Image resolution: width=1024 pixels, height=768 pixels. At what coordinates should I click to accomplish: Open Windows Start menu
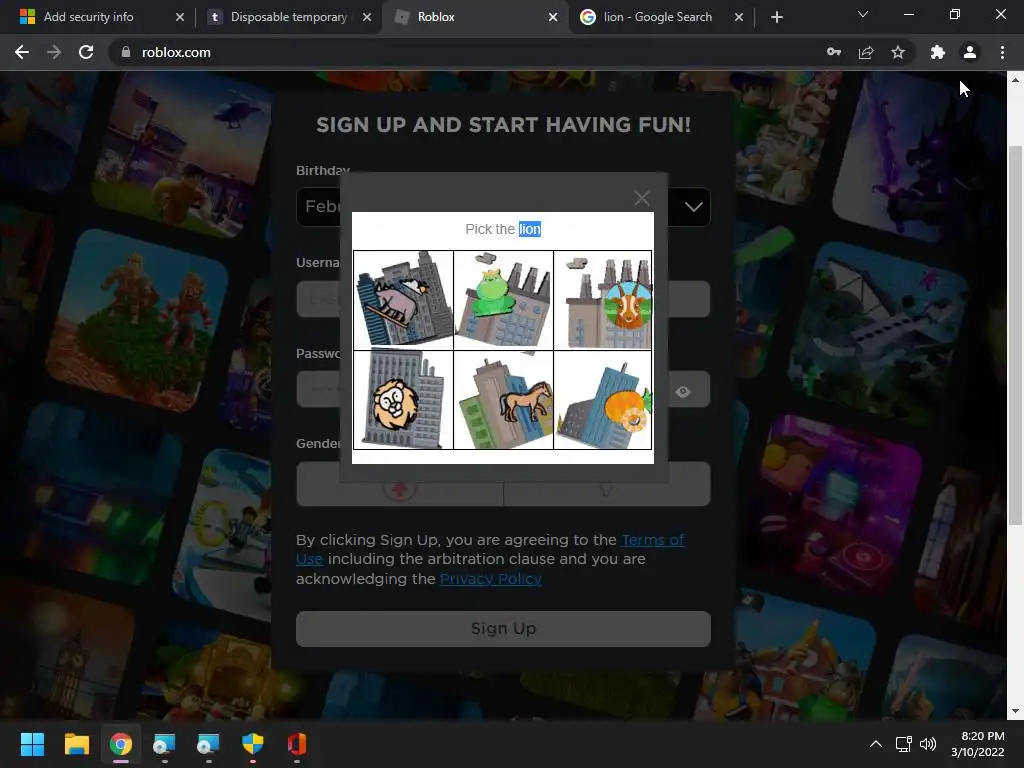click(x=32, y=744)
